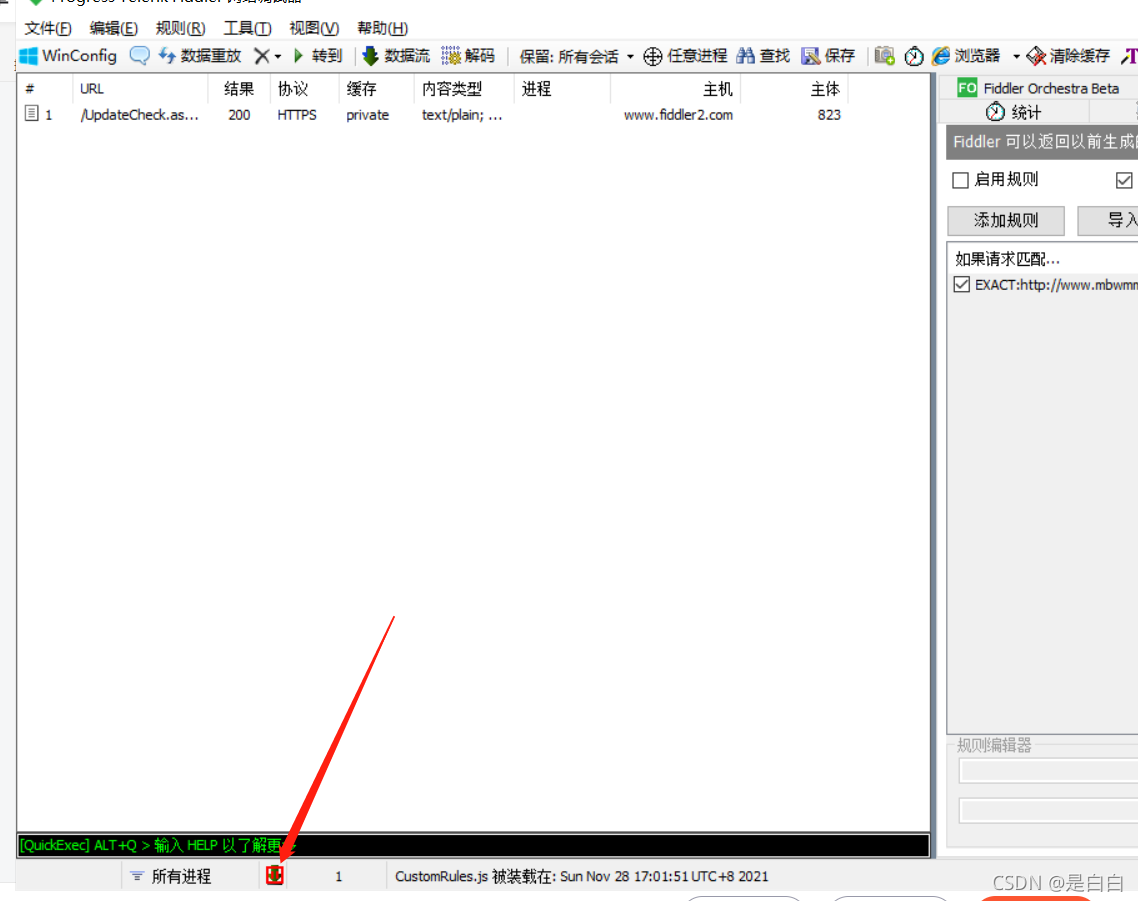Click the 200 result cell
The width and height of the screenshot is (1138, 901).
click(x=239, y=115)
